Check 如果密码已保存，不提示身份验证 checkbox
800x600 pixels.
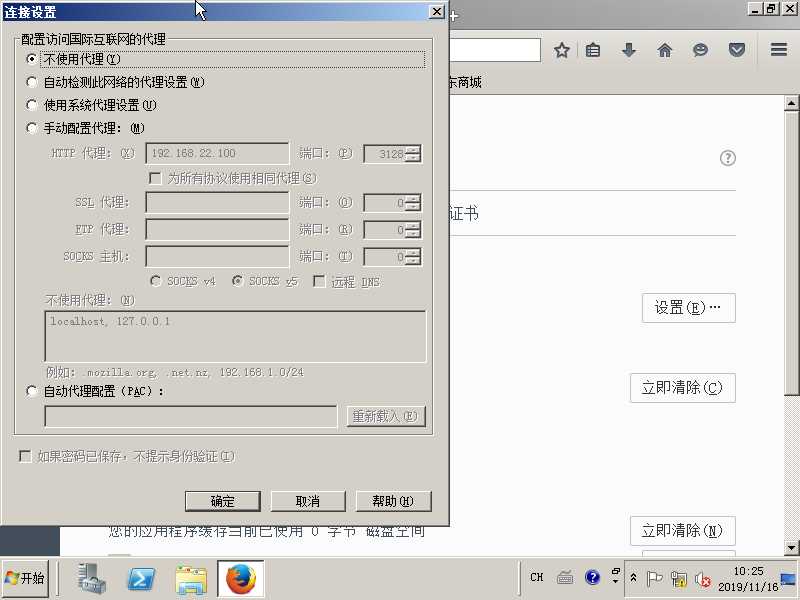(24, 456)
